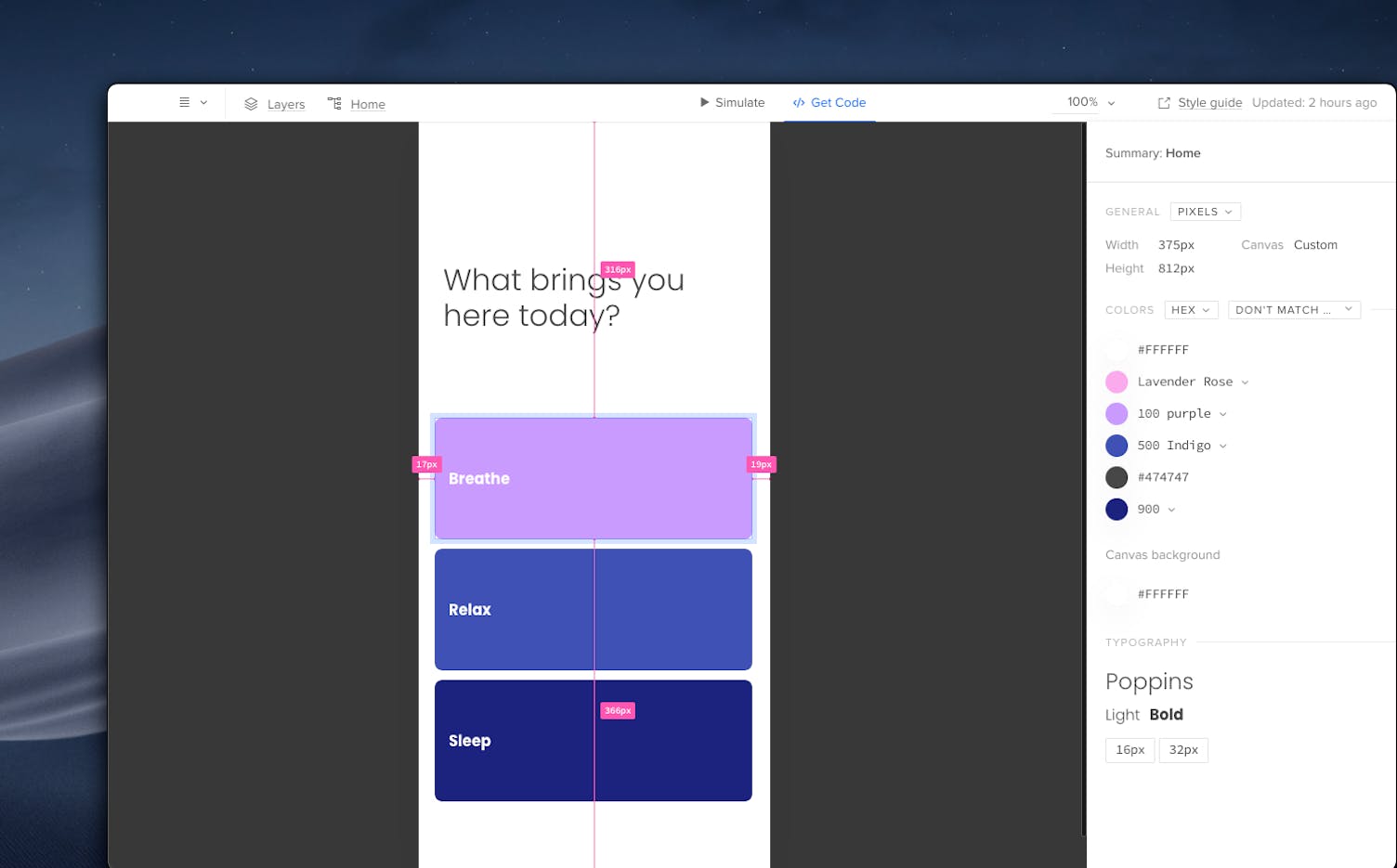Image resolution: width=1397 pixels, height=868 pixels.
Task: Click the 500 Indigo color swatch
Action: (x=1116, y=446)
